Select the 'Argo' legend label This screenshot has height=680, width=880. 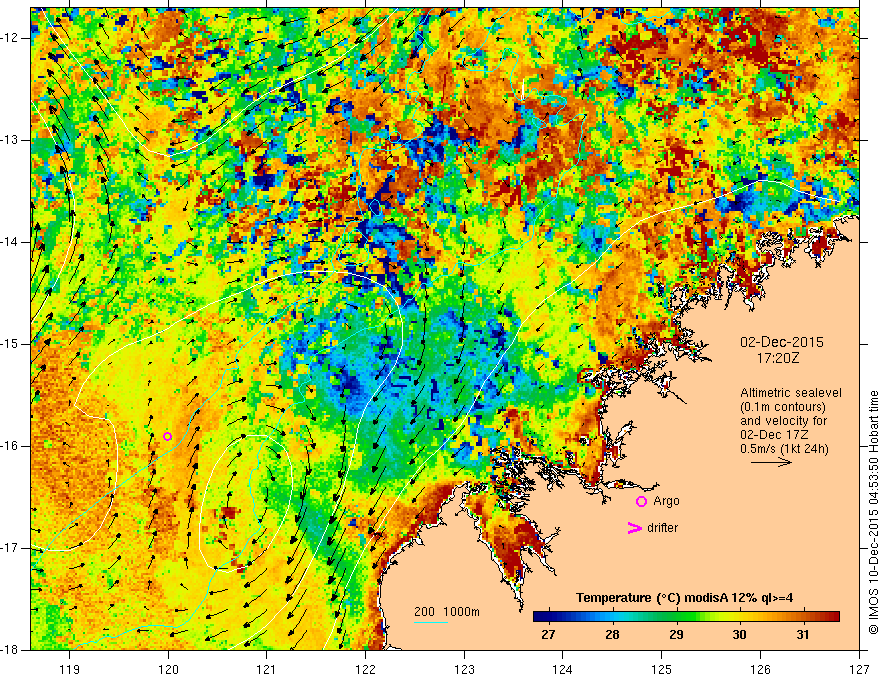tap(666, 501)
